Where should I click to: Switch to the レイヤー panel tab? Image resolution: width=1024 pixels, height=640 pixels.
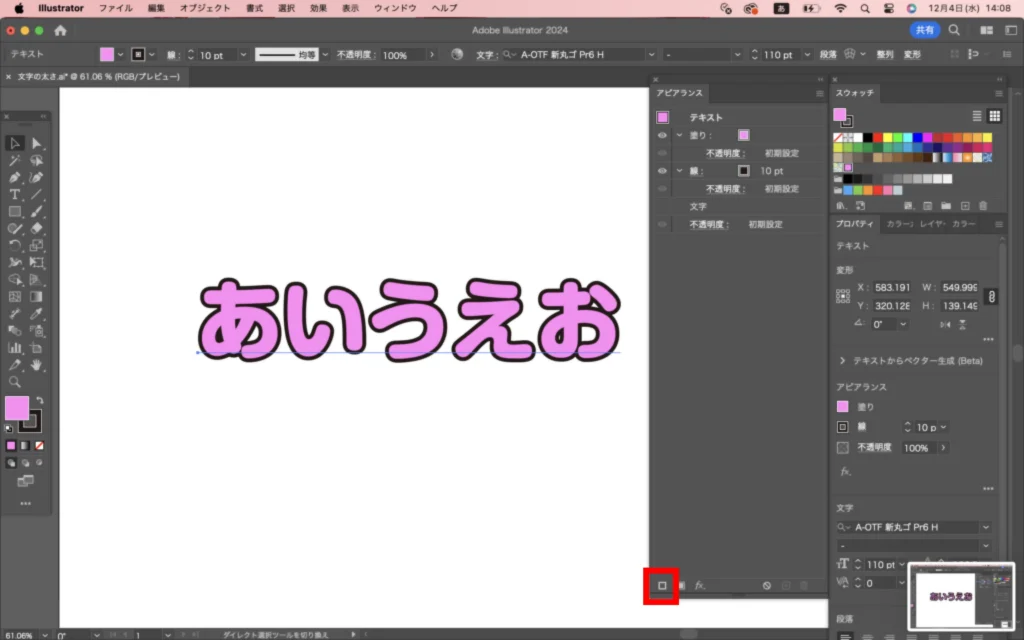(931, 224)
